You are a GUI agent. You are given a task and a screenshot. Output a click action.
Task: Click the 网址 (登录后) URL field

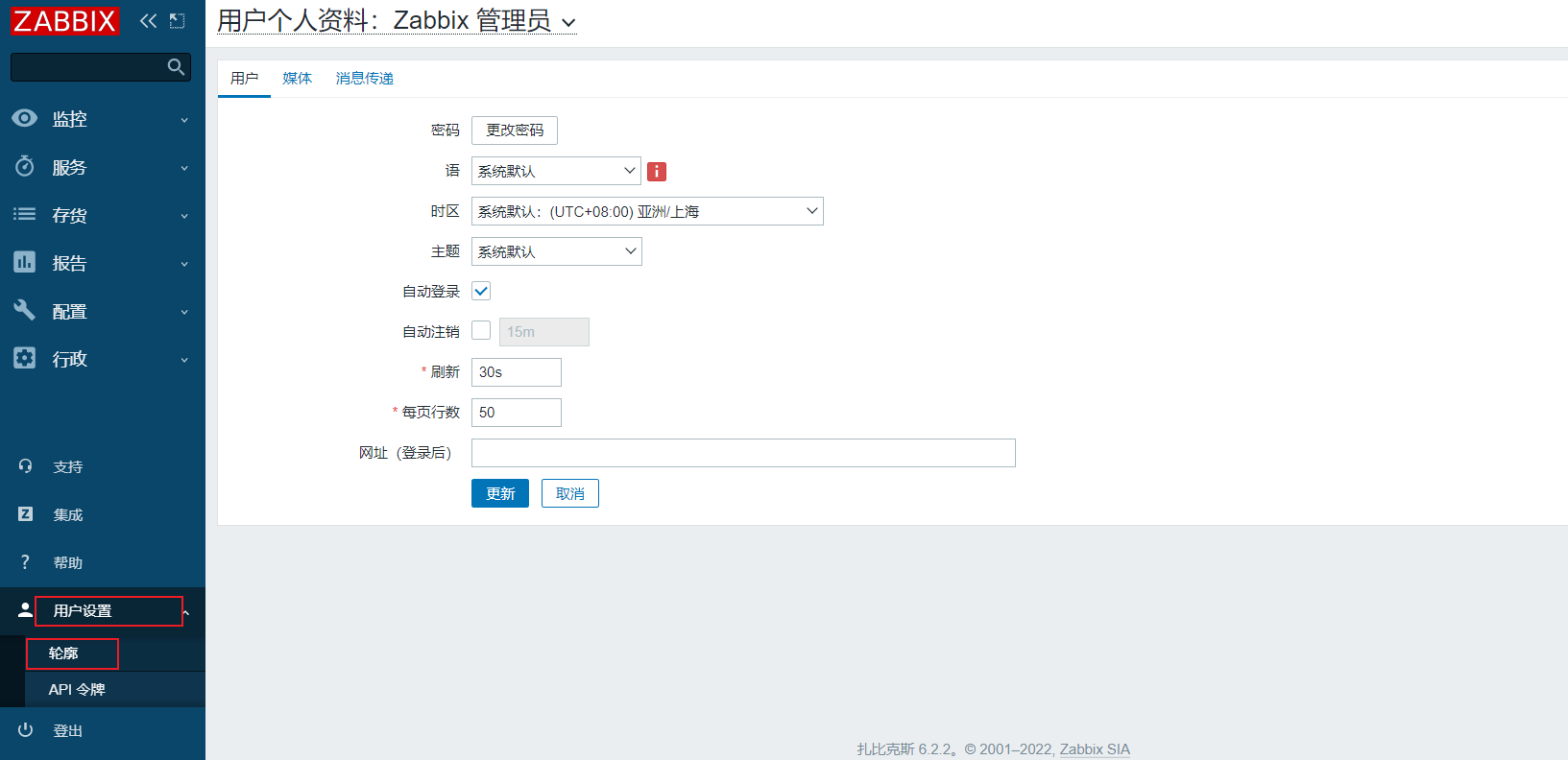(x=743, y=453)
